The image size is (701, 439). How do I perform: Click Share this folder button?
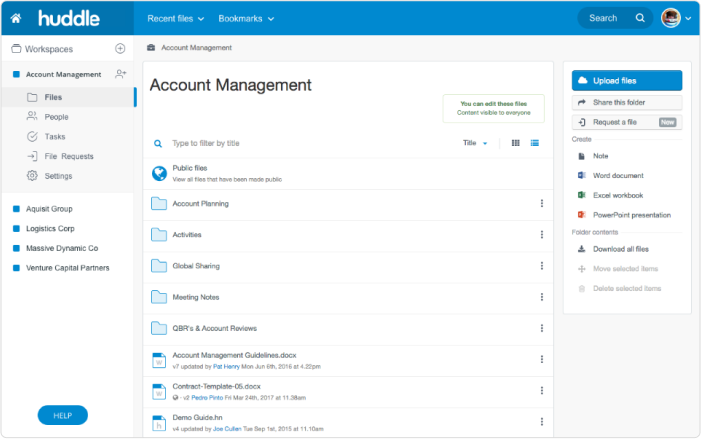627,102
